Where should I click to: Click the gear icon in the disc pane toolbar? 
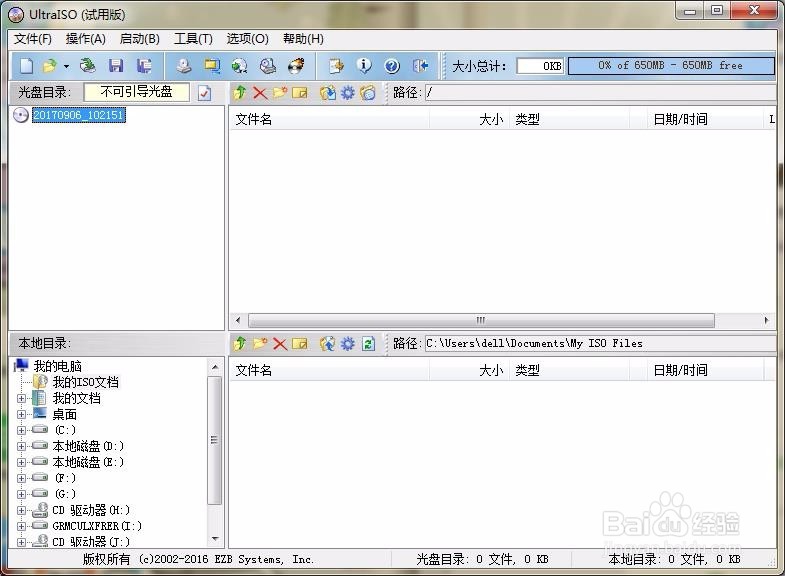click(347, 93)
